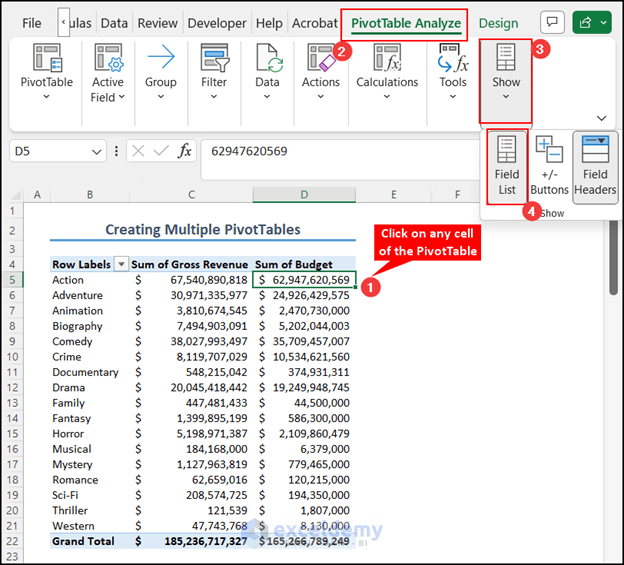Switch to the Design tab
The image size is (624, 565).
pyautogui.click(x=498, y=23)
